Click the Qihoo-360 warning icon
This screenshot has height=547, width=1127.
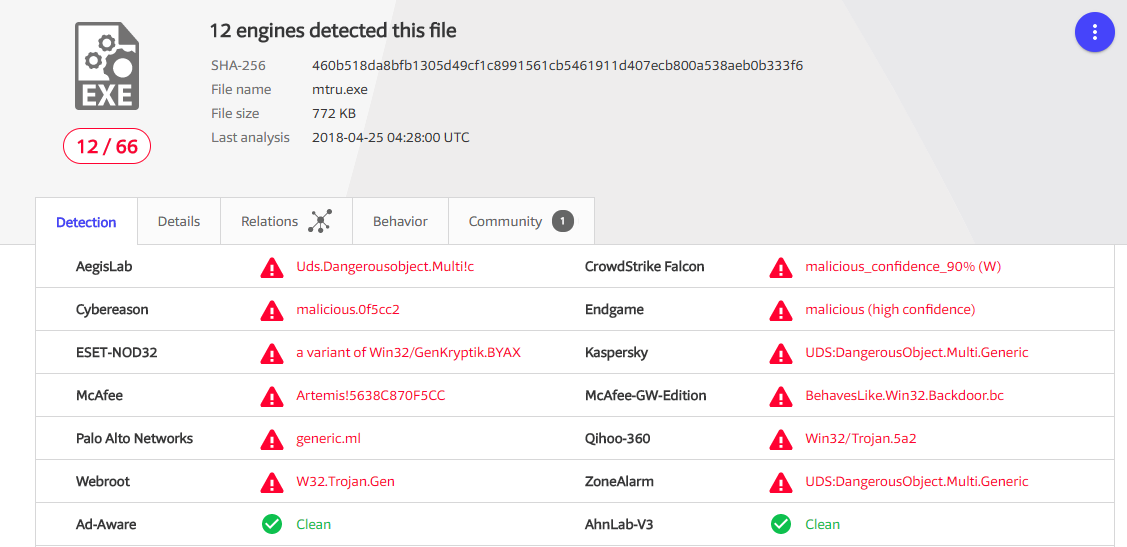781,439
